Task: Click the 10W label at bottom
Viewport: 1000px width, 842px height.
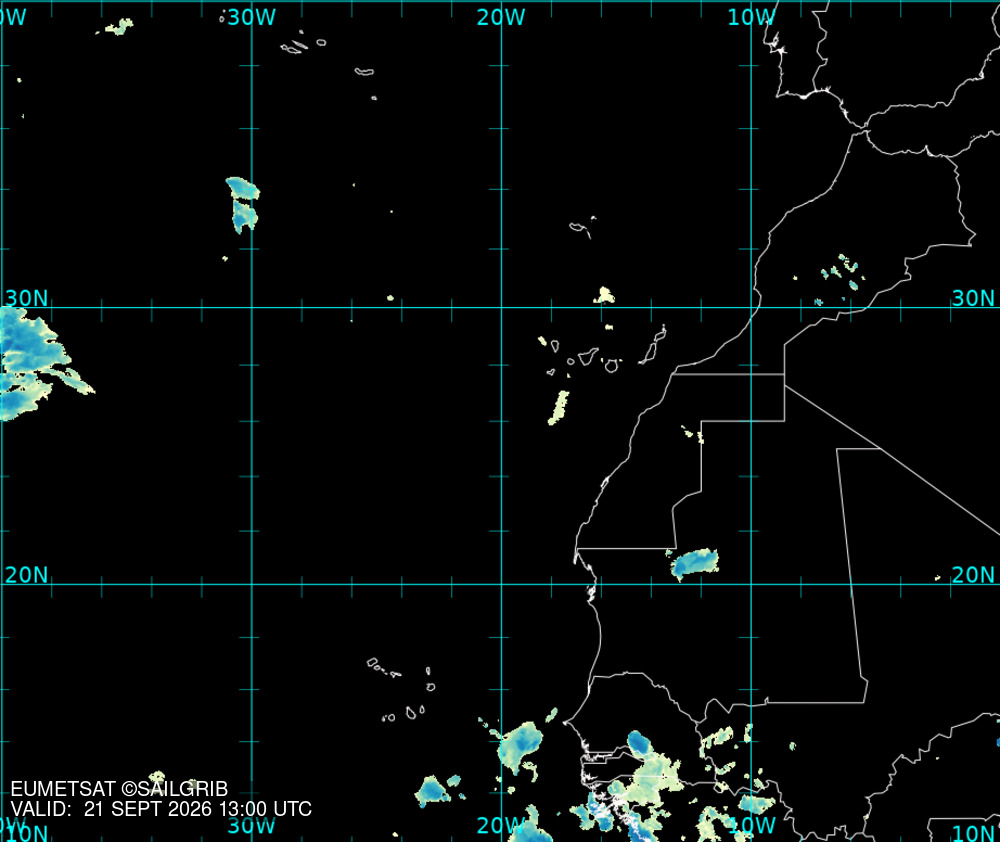Action: click(751, 825)
